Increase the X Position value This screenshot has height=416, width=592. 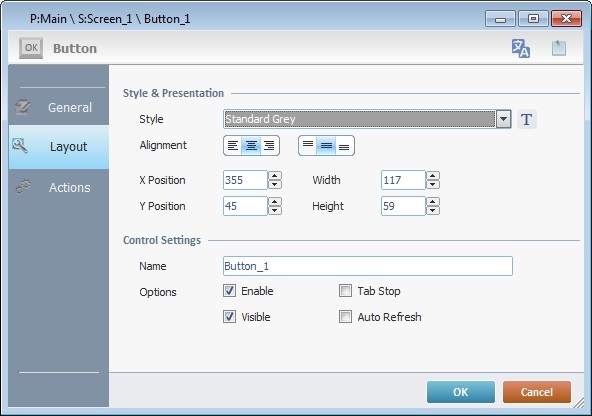coord(275,176)
